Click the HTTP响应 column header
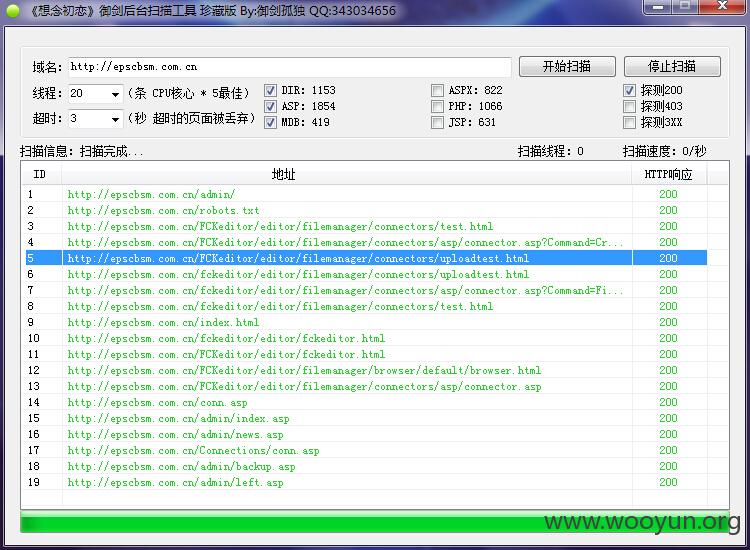 pyautogui.click(x=669, y=174)
